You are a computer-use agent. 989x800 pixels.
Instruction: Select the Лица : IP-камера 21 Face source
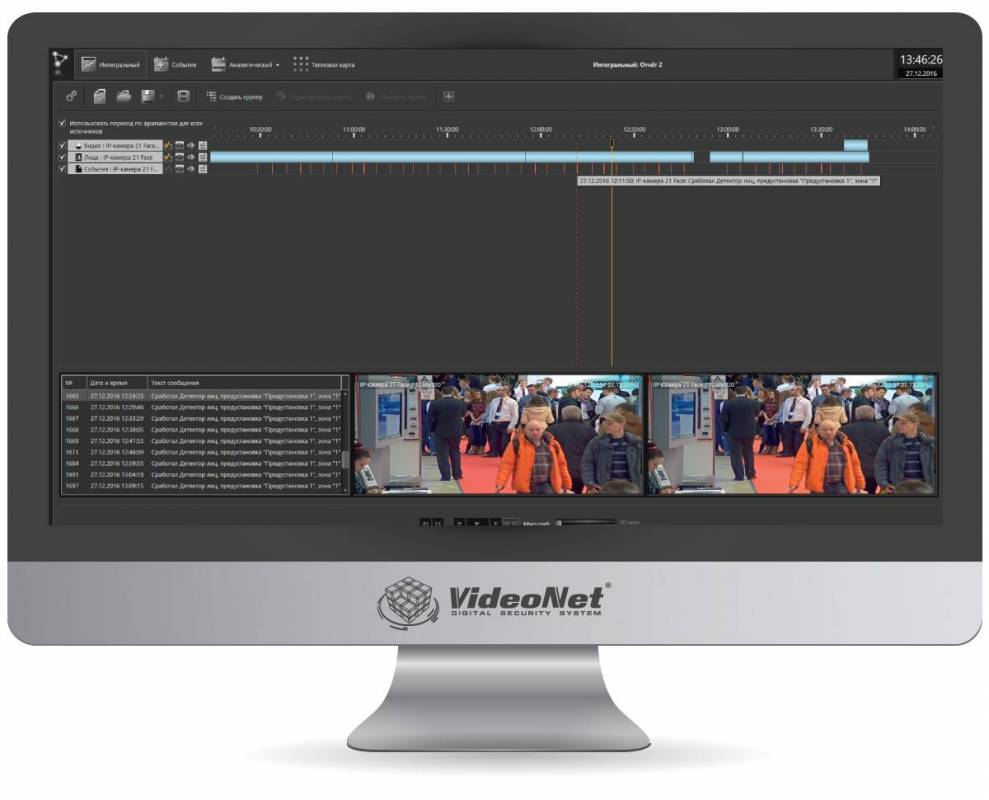tap(115, 157)
